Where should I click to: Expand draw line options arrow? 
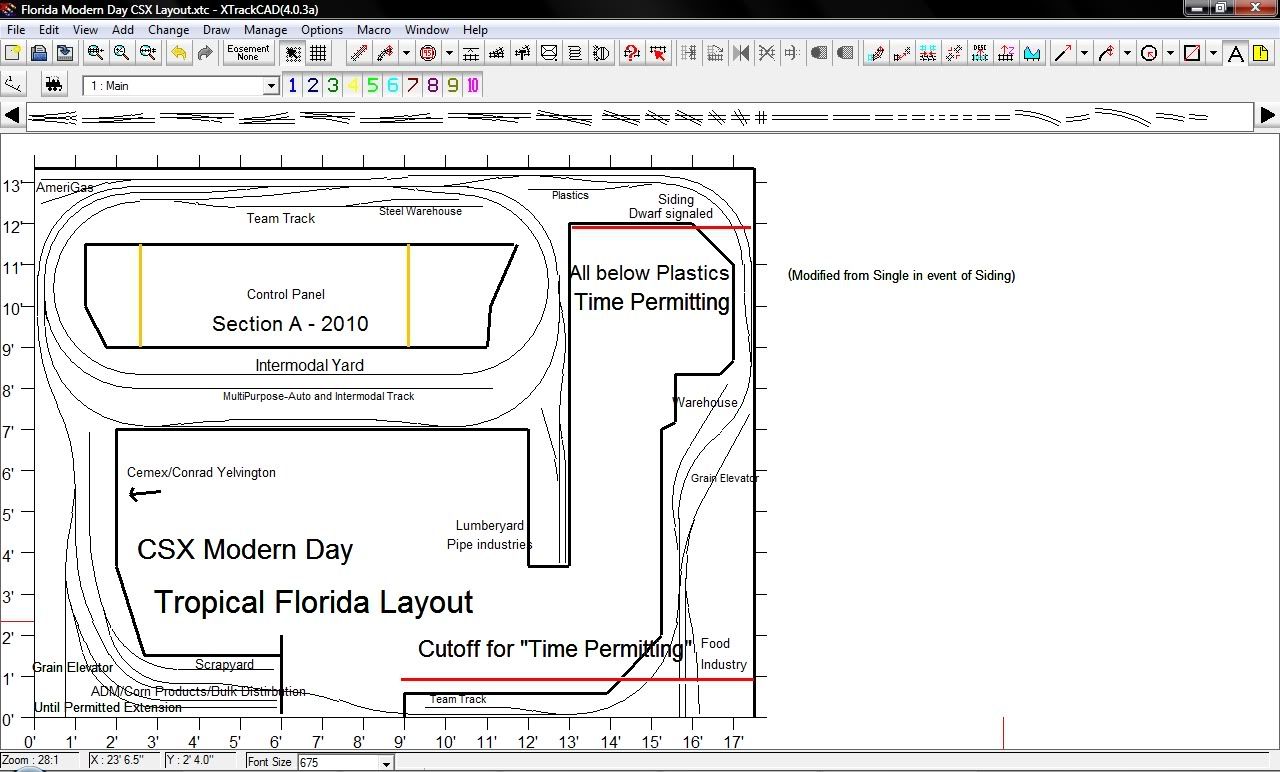[x=1083, y=53]
